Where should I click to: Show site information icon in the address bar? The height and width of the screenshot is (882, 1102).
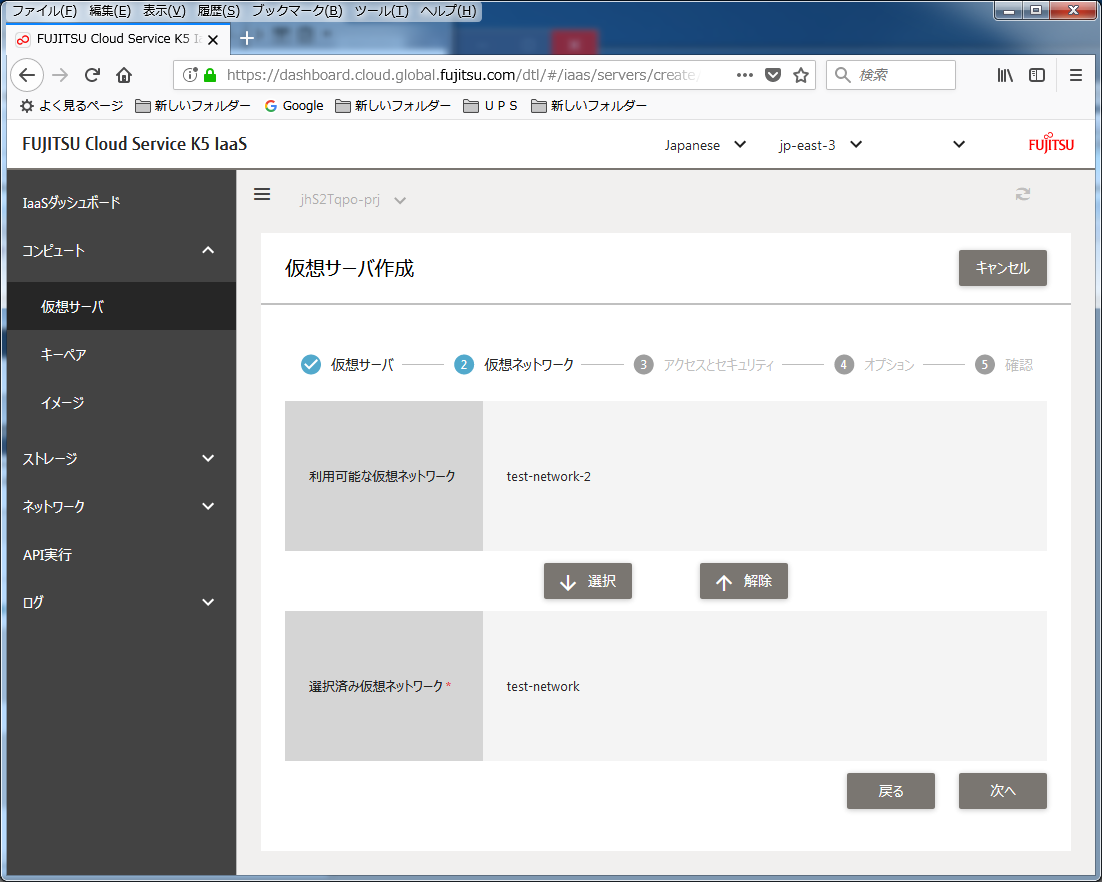(x=189, y=74)
